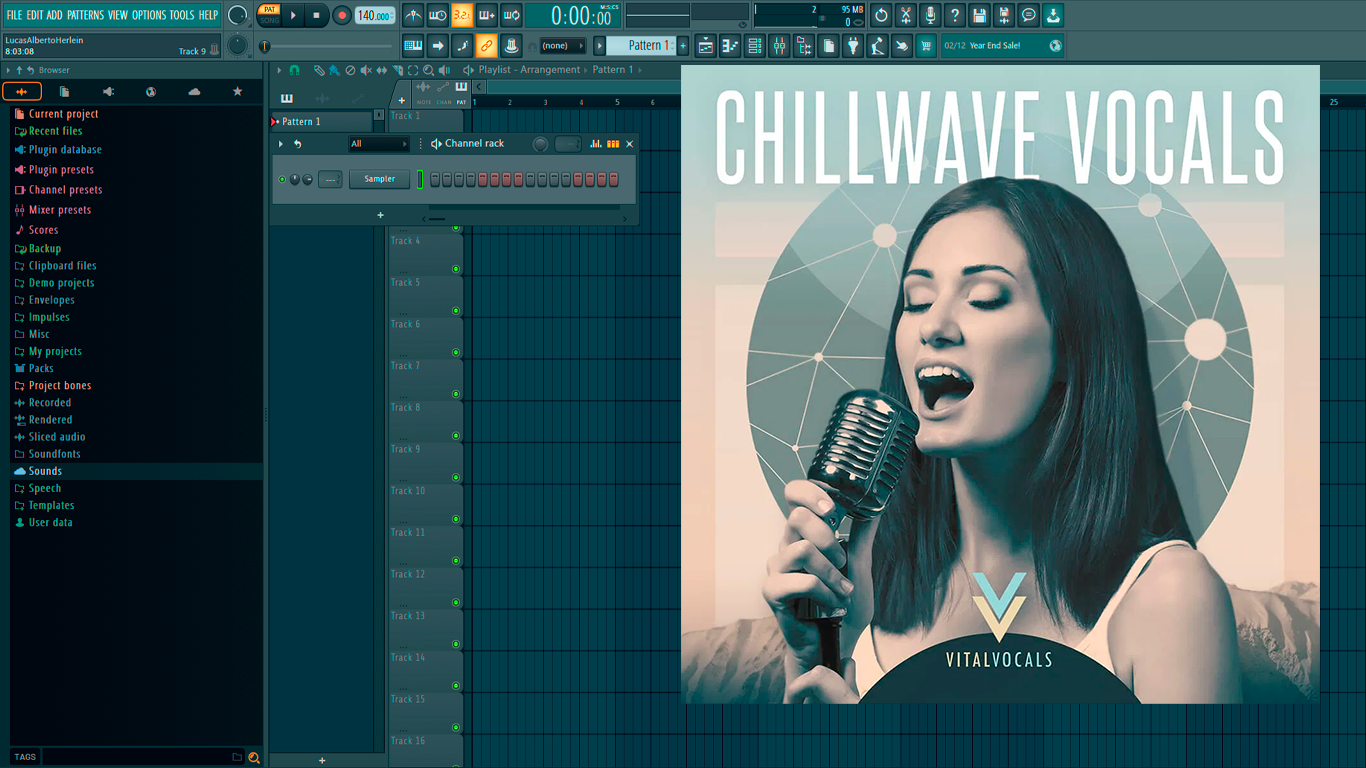Click the microphone one-click recording icon
Viewport: 1366px width, 768px height.
click(930, 15)
